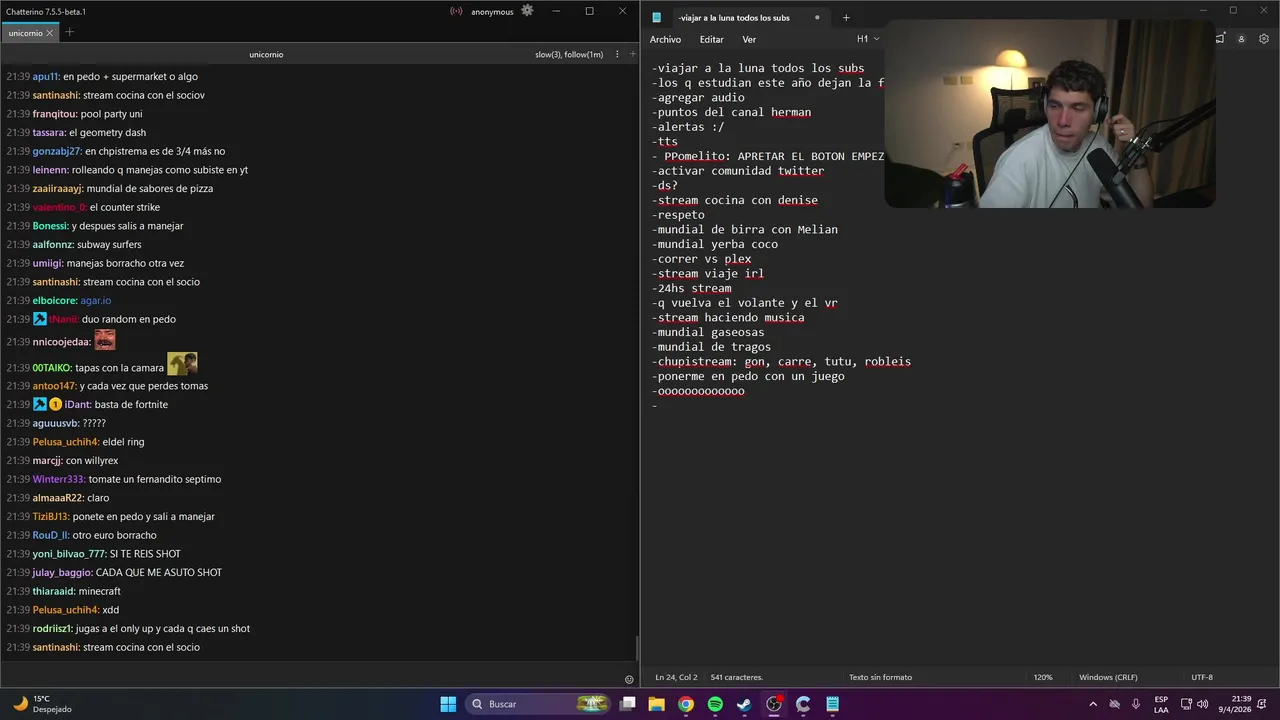Open Spotify from the taskbar
This screenshot has height=720, width=1280.
tap(715, 704)
